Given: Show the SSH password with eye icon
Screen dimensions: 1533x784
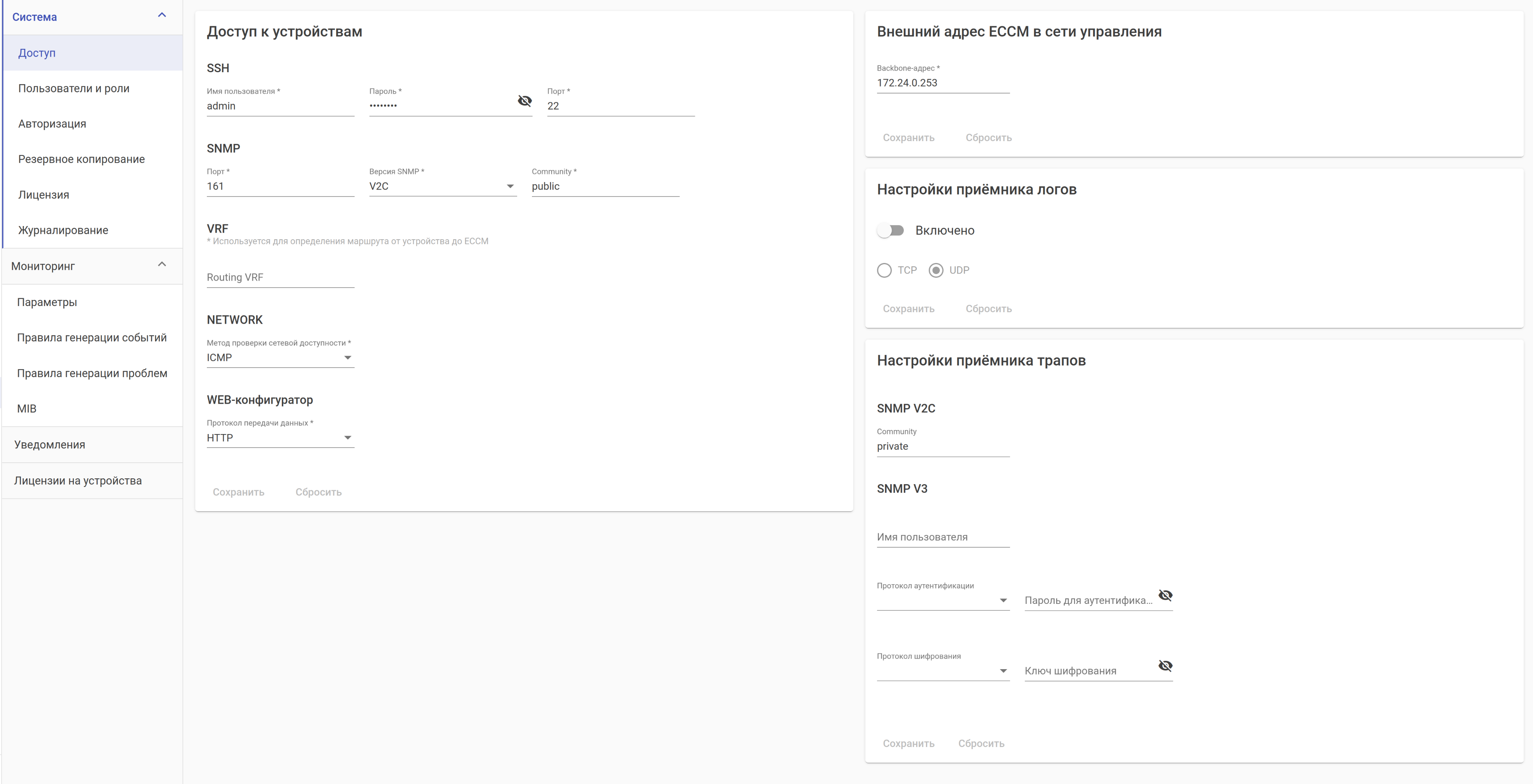Looking at the screenshot, I should coord(524,101).
